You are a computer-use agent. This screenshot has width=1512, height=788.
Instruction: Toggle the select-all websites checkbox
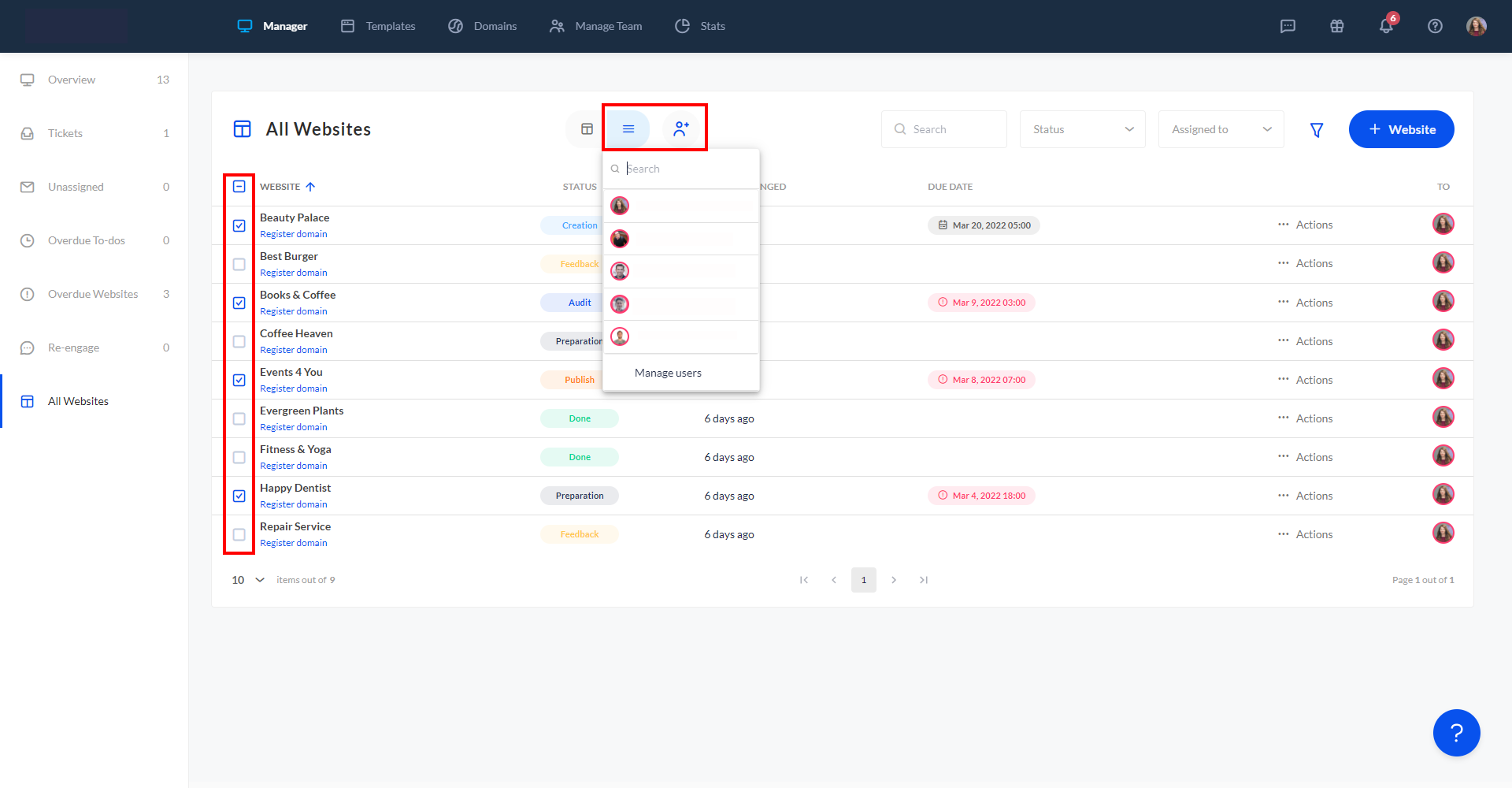(x=239, y=187)
